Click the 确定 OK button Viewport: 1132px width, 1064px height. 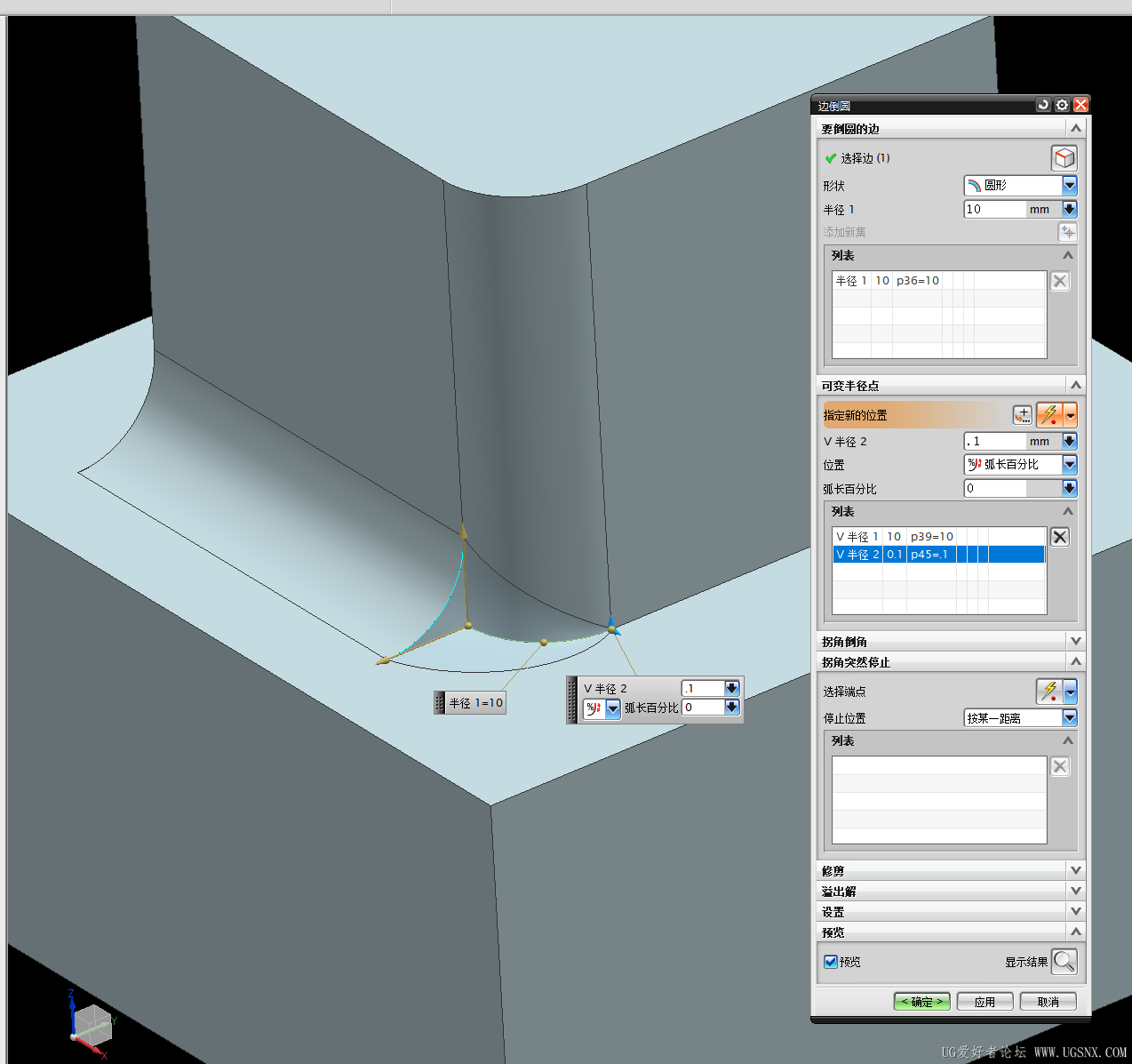click(922, 1002)
